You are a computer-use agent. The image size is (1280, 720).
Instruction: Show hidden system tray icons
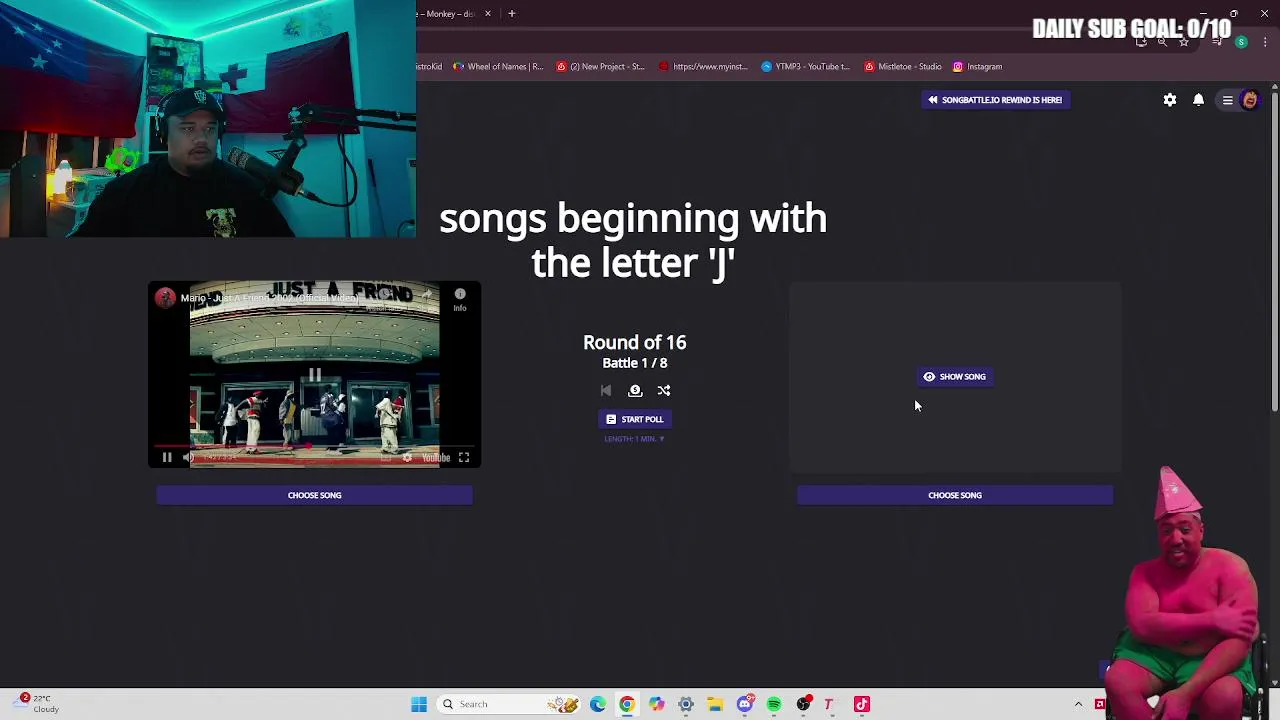1078,704
